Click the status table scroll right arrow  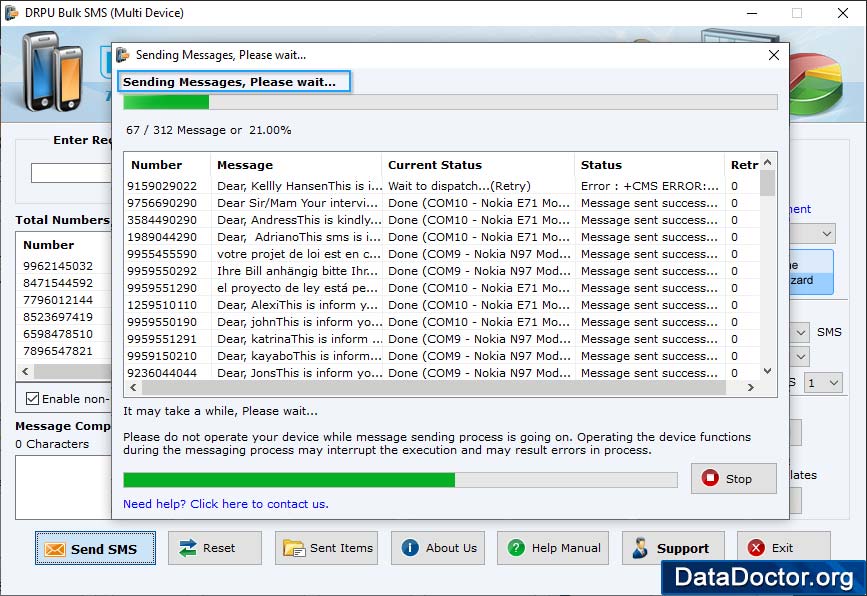point(750,388)
